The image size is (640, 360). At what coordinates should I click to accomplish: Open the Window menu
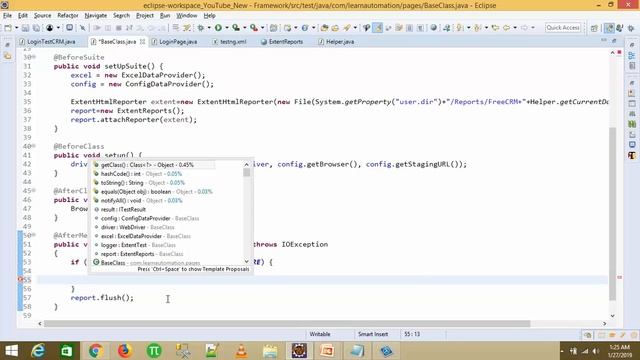(187, 16)
